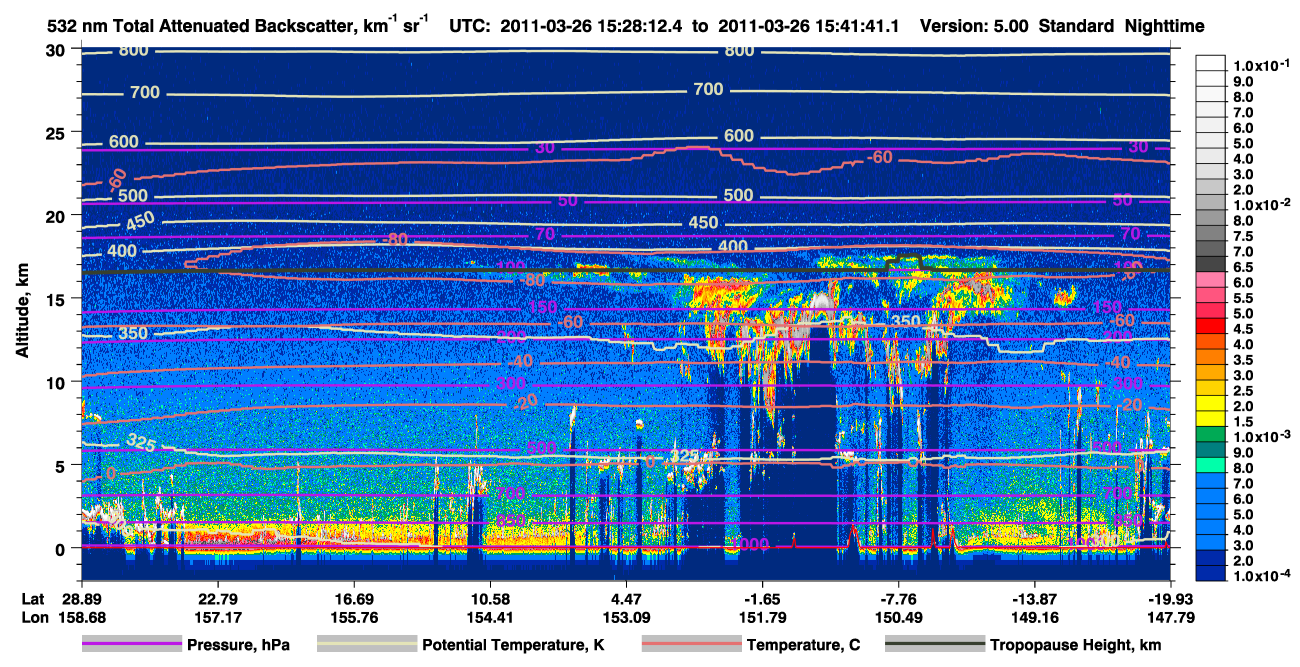Click the 'Lon' row label
This screenshot has width=1300, height=667.
[x=35, y=617]
